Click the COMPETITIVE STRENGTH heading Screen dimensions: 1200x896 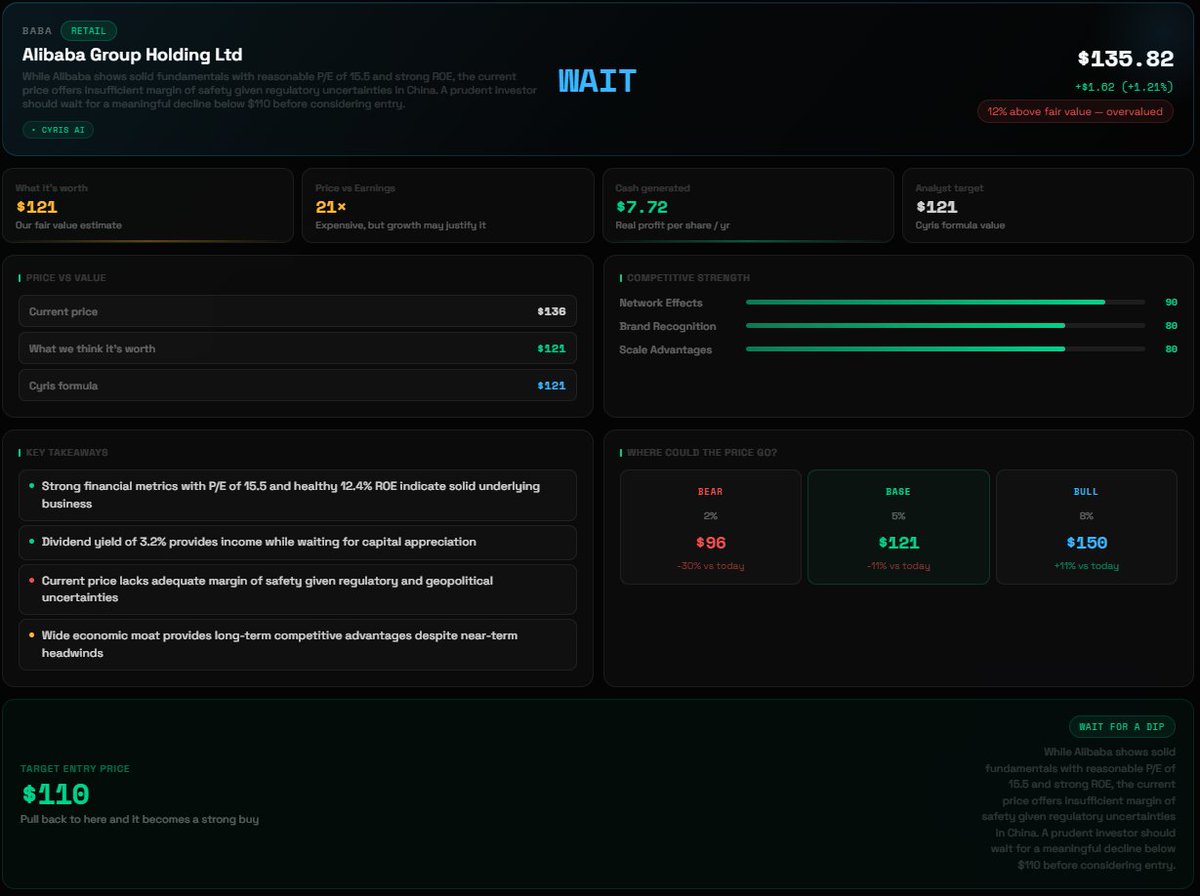(x=688, y=278)
